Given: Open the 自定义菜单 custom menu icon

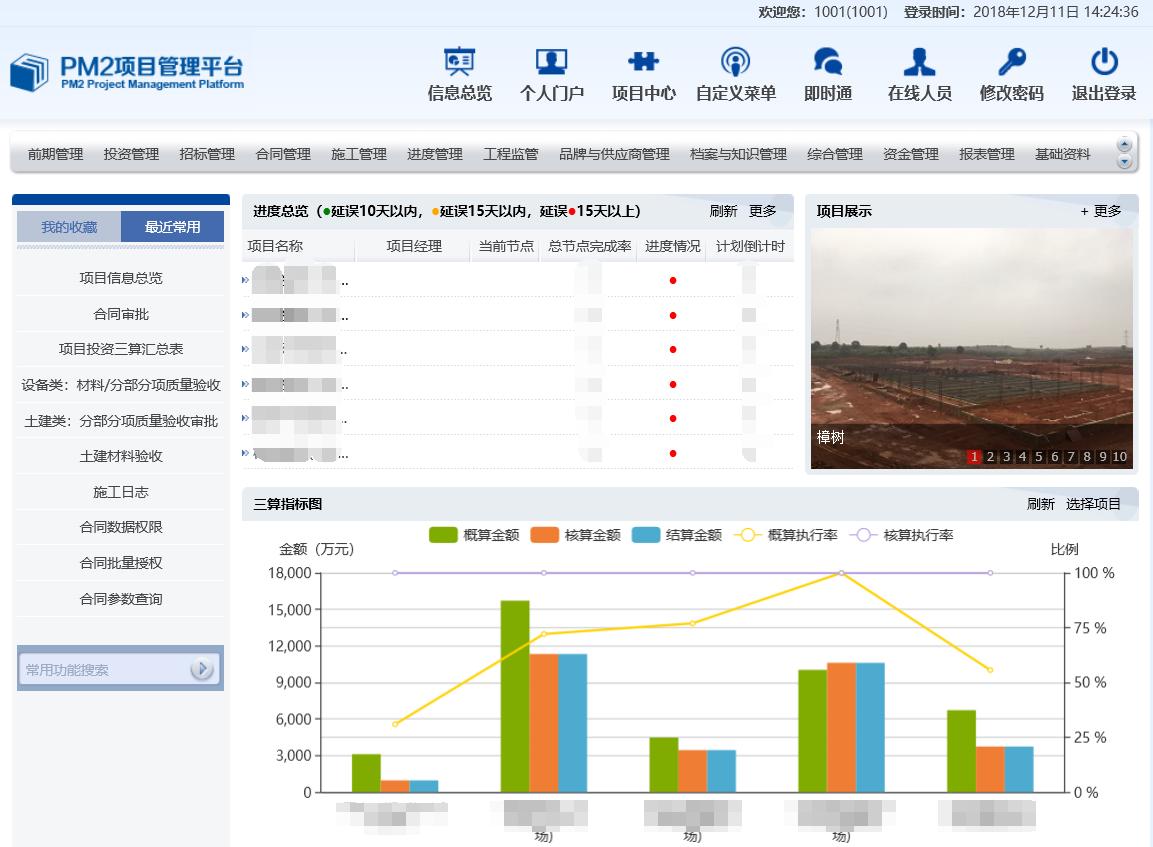Looking at the screenshot, I should point(735,63).
